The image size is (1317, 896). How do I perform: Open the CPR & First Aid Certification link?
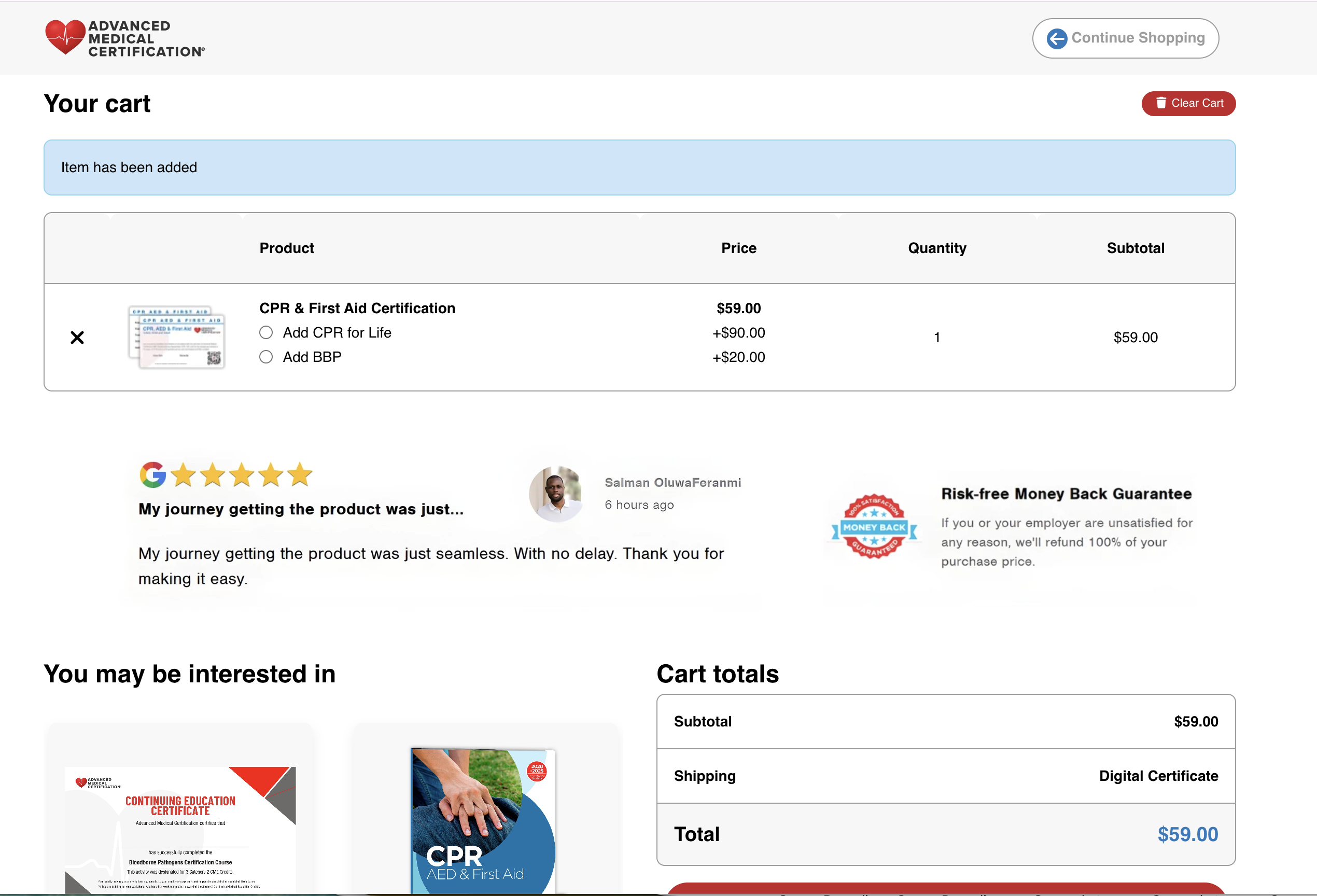coord(357,309)
